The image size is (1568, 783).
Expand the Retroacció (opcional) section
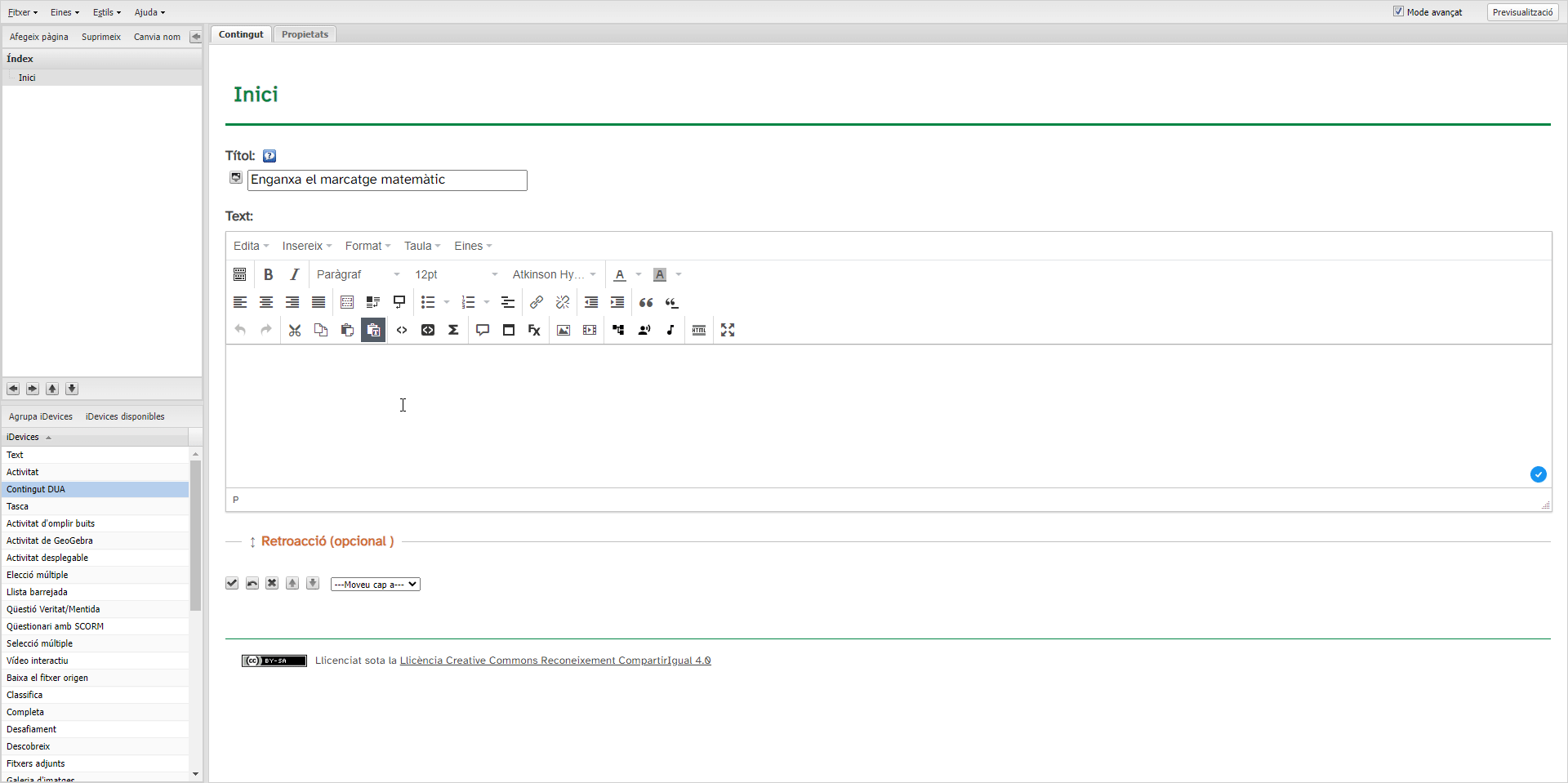click(327, 541)
